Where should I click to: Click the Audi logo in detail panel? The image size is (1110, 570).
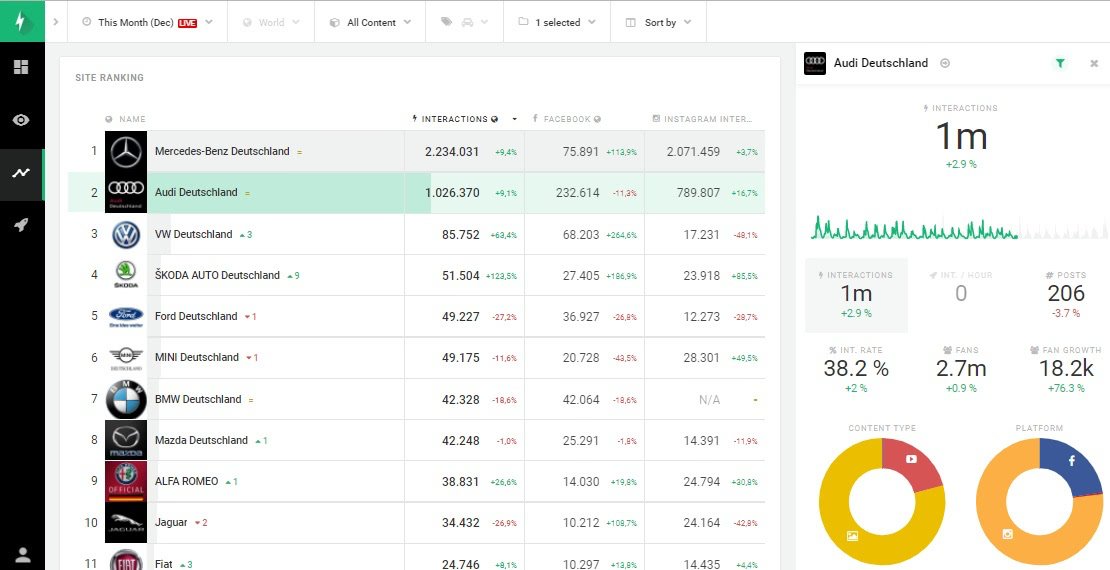coord(815,63)
